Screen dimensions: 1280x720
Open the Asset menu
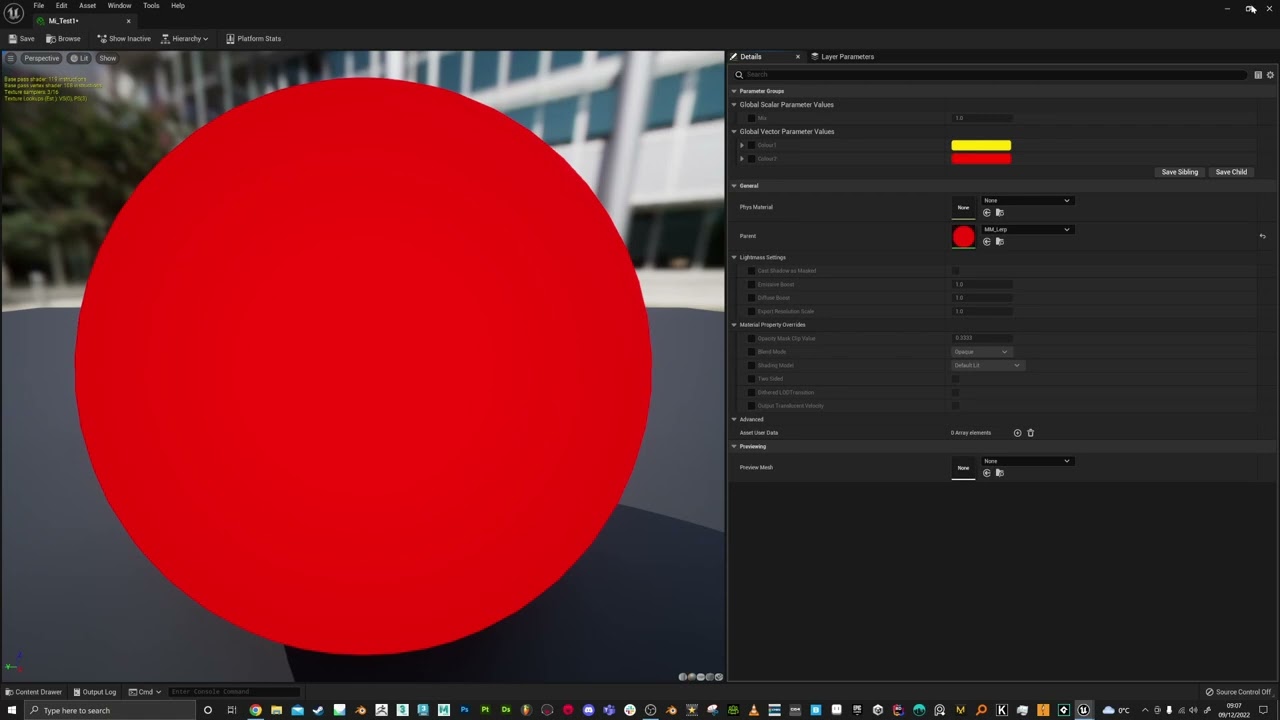[88, 6]
